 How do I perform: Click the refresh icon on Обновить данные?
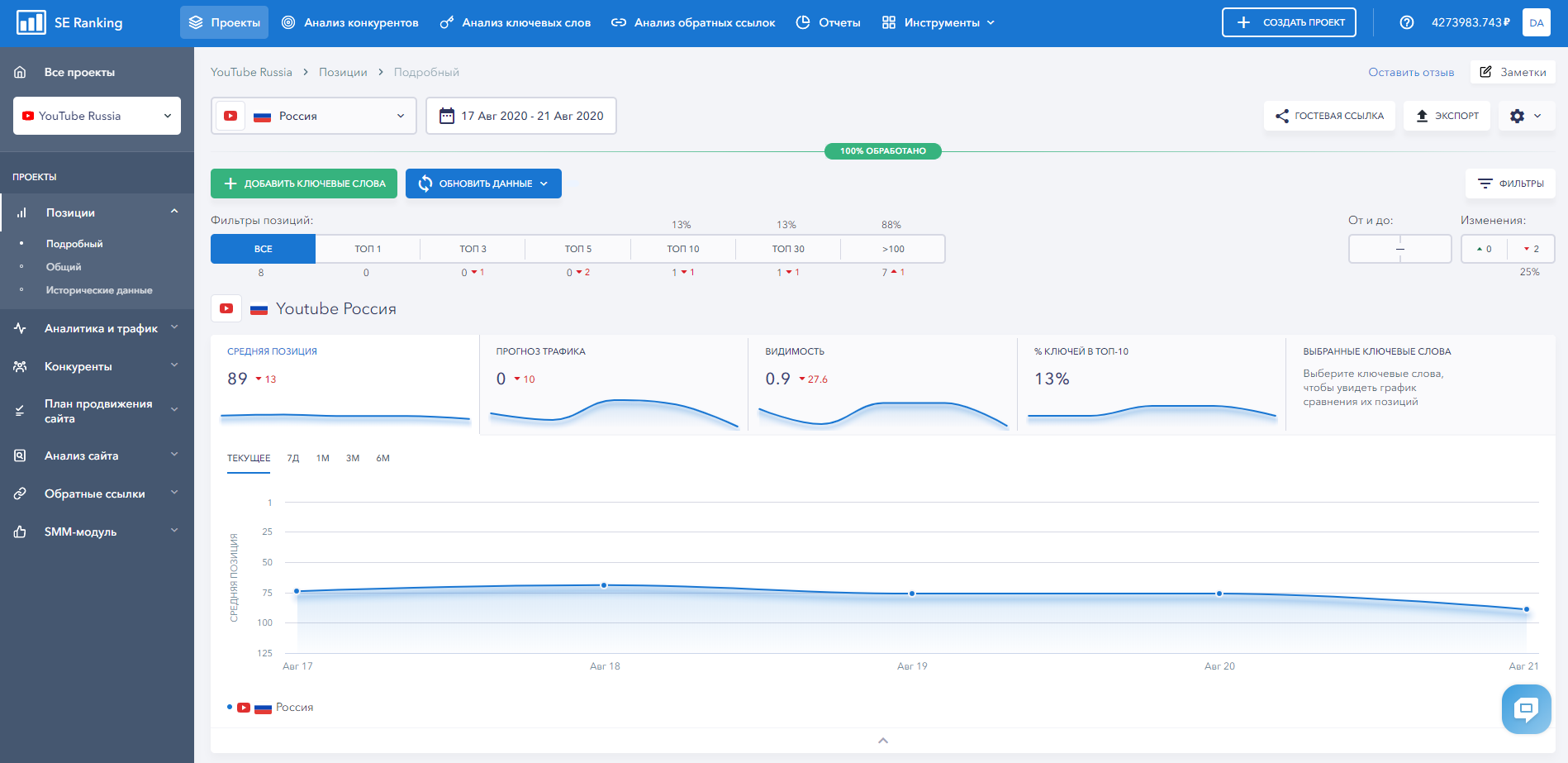425,184
